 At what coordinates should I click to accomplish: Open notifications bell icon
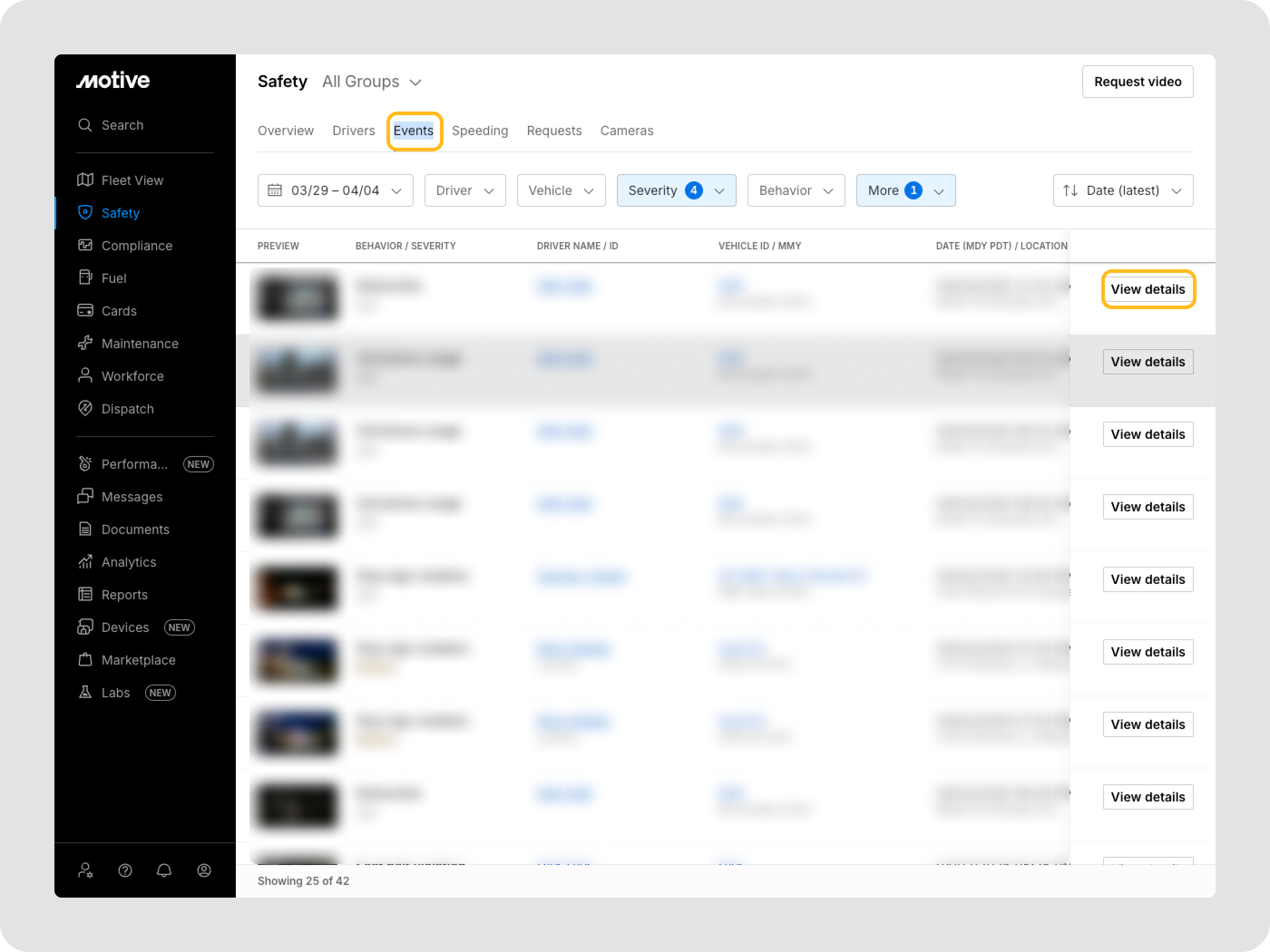pyautogui.click(x=164, y=870)
